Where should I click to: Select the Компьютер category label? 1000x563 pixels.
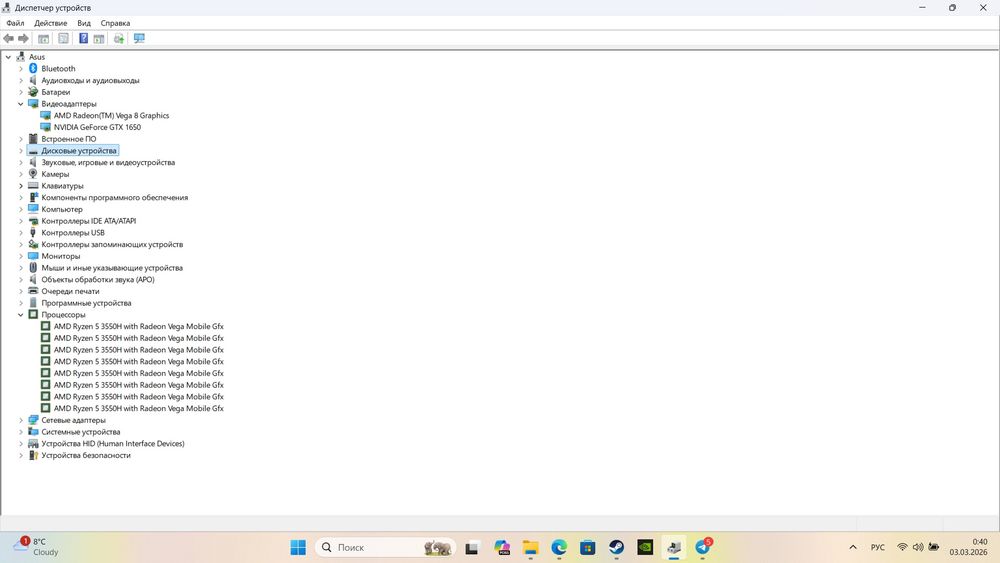coord(62,209)
